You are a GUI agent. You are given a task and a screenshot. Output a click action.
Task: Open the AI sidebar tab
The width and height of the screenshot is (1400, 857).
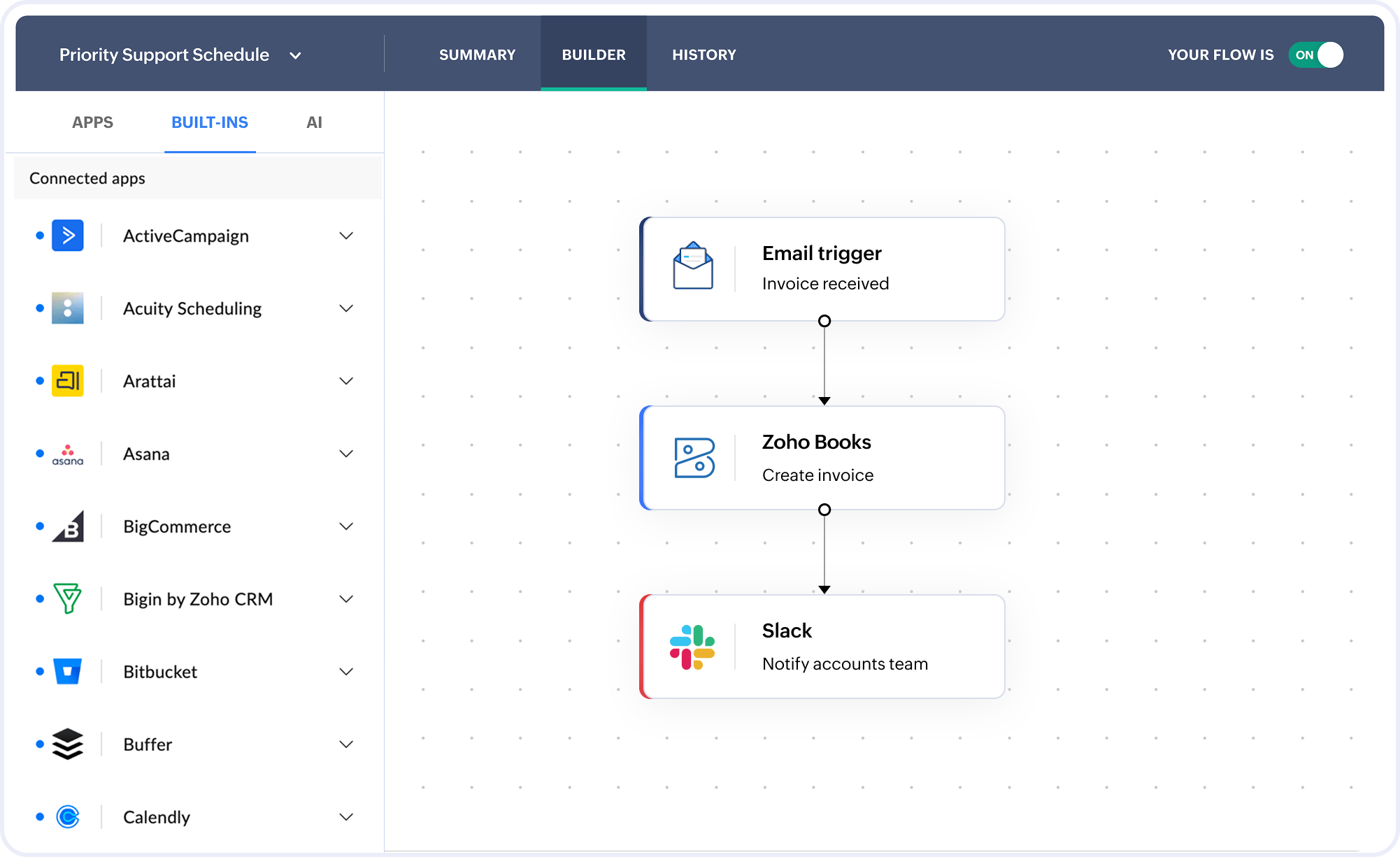[315, 122]
